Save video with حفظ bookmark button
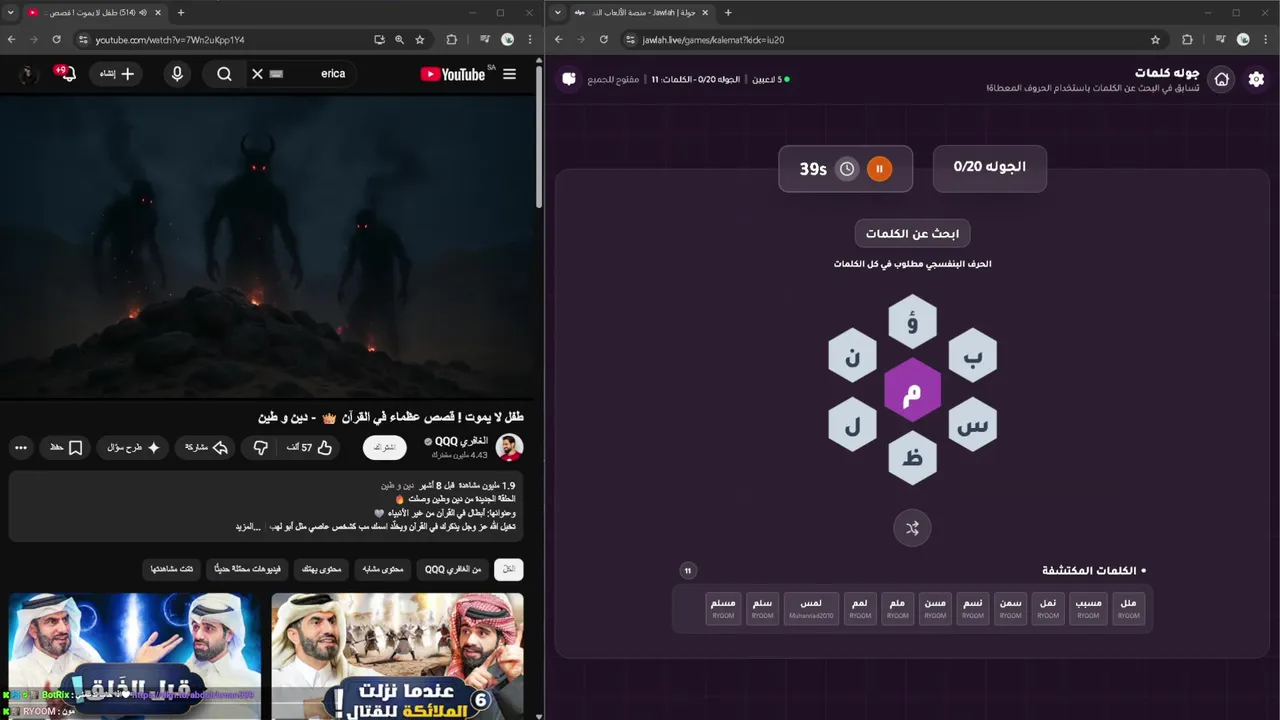 (66, 448)
